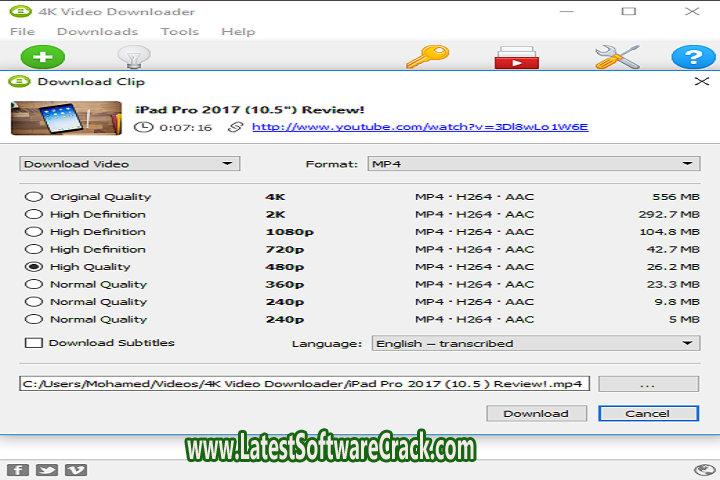720x480 pixels.
Task: Click the Twitter icon in status bar
Action: (46, 470)
